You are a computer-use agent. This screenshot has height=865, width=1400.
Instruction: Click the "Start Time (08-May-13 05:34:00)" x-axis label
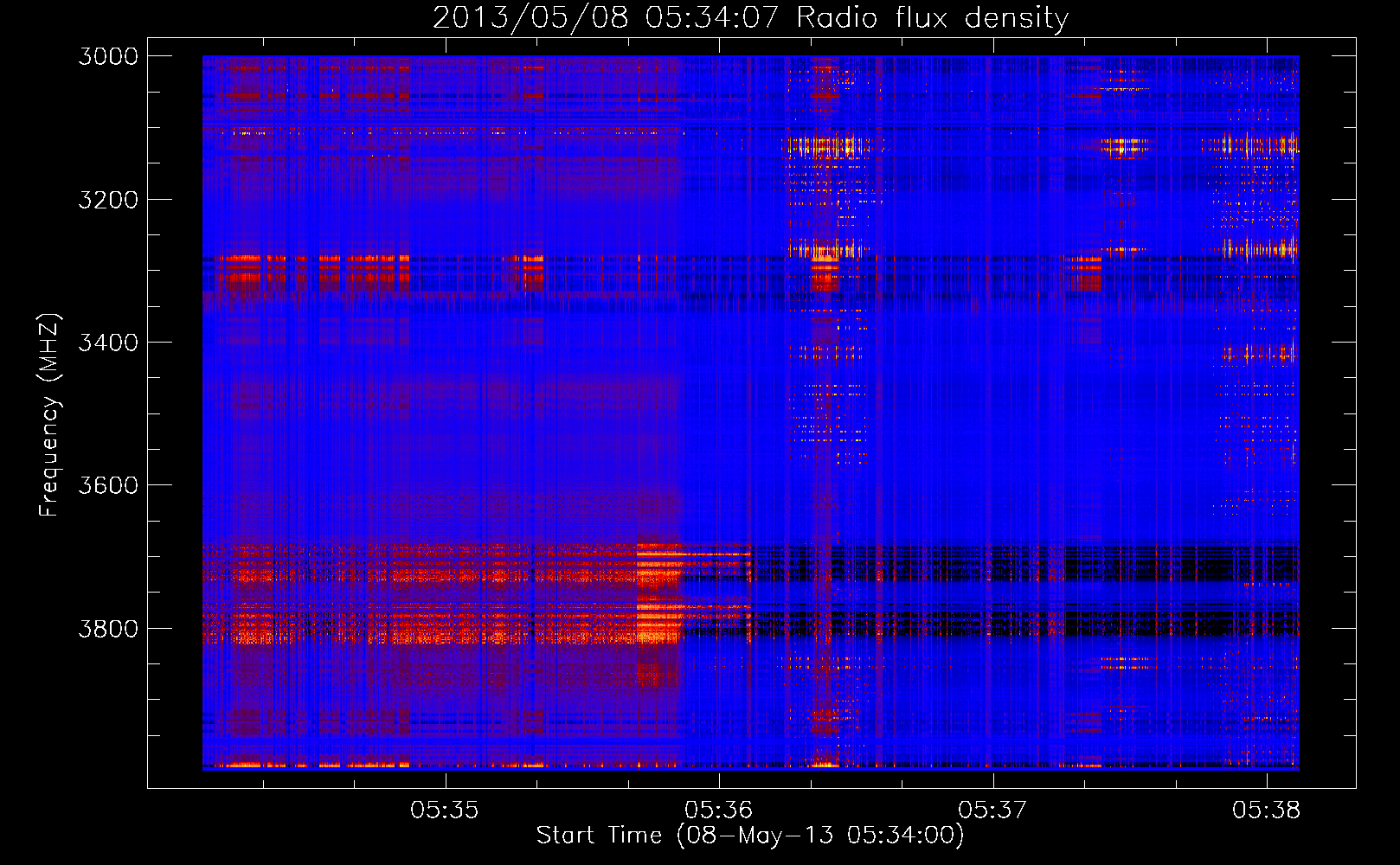[750, 836]
